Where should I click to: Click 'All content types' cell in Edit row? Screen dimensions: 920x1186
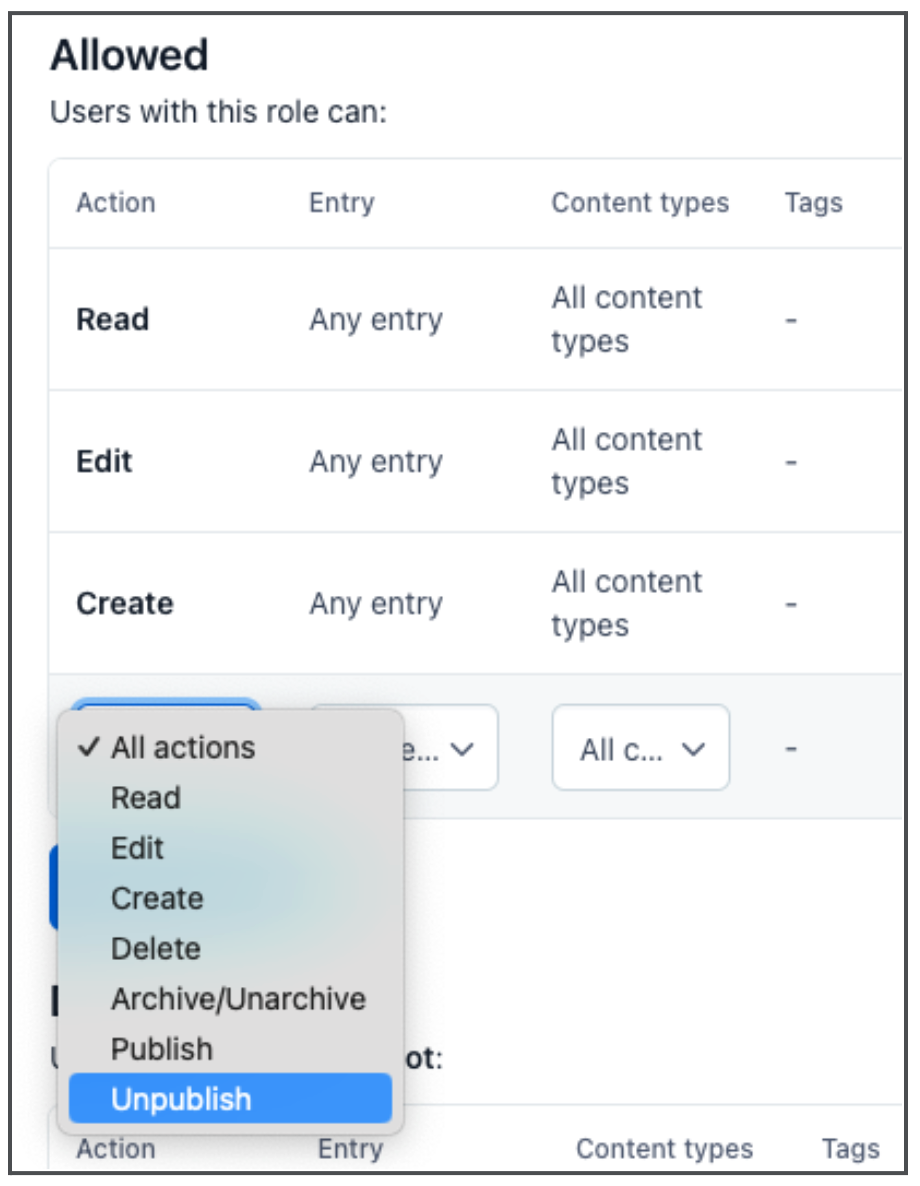(627, 462)
